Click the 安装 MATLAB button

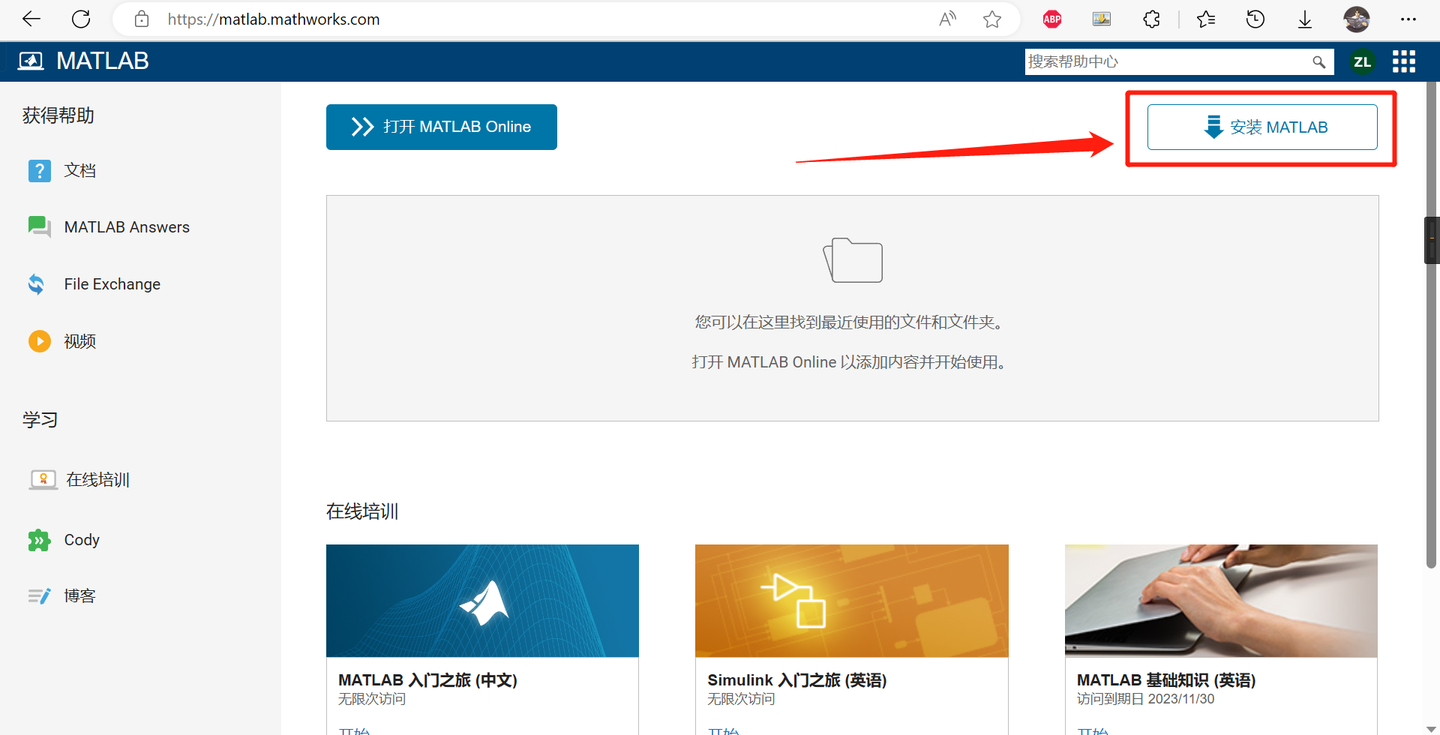pos(1262,127)
